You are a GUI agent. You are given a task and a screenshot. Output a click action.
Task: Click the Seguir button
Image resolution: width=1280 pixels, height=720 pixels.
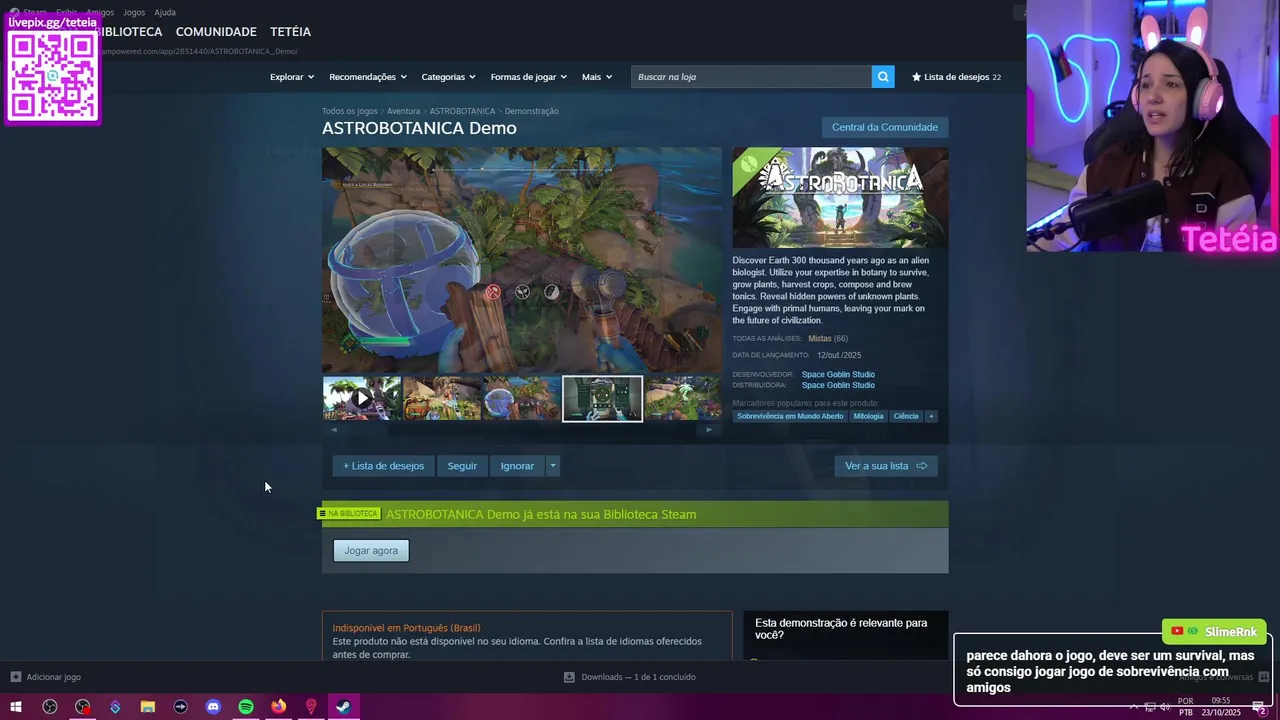pyautogui.click(x=462, y=466)
